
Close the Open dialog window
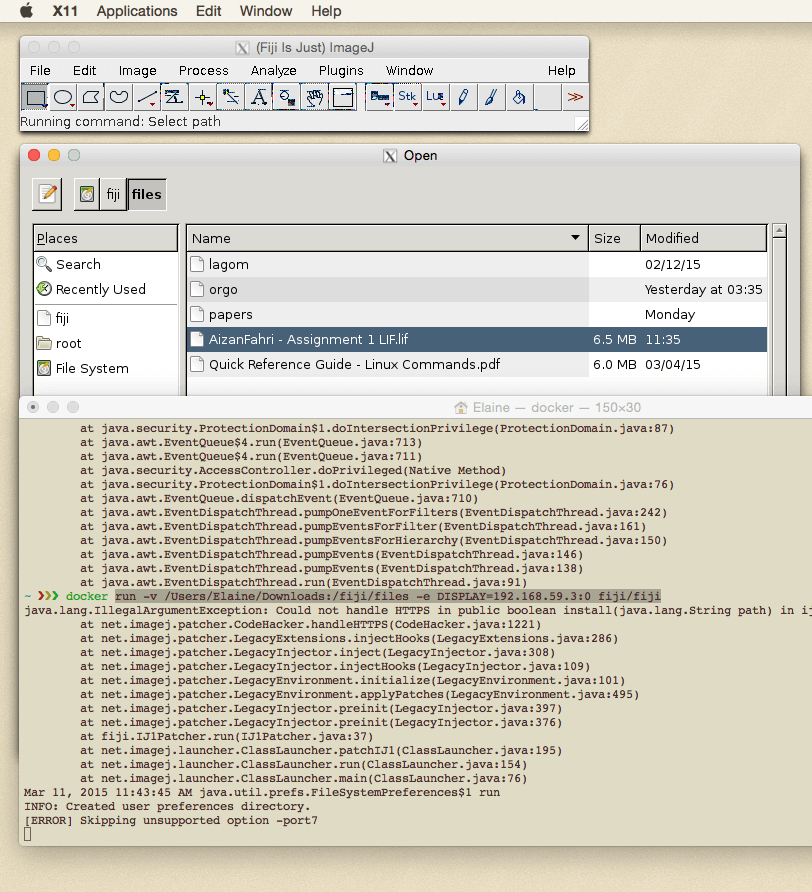pos(34,155)
